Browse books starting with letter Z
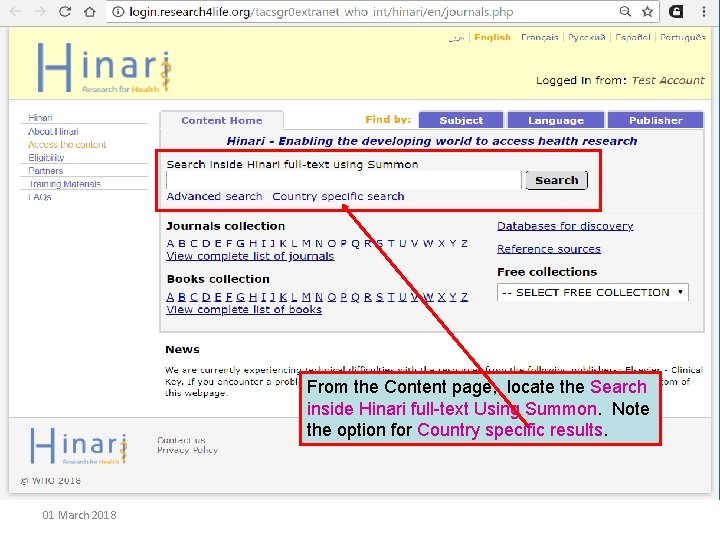The image size is (720, 540). 464,297
